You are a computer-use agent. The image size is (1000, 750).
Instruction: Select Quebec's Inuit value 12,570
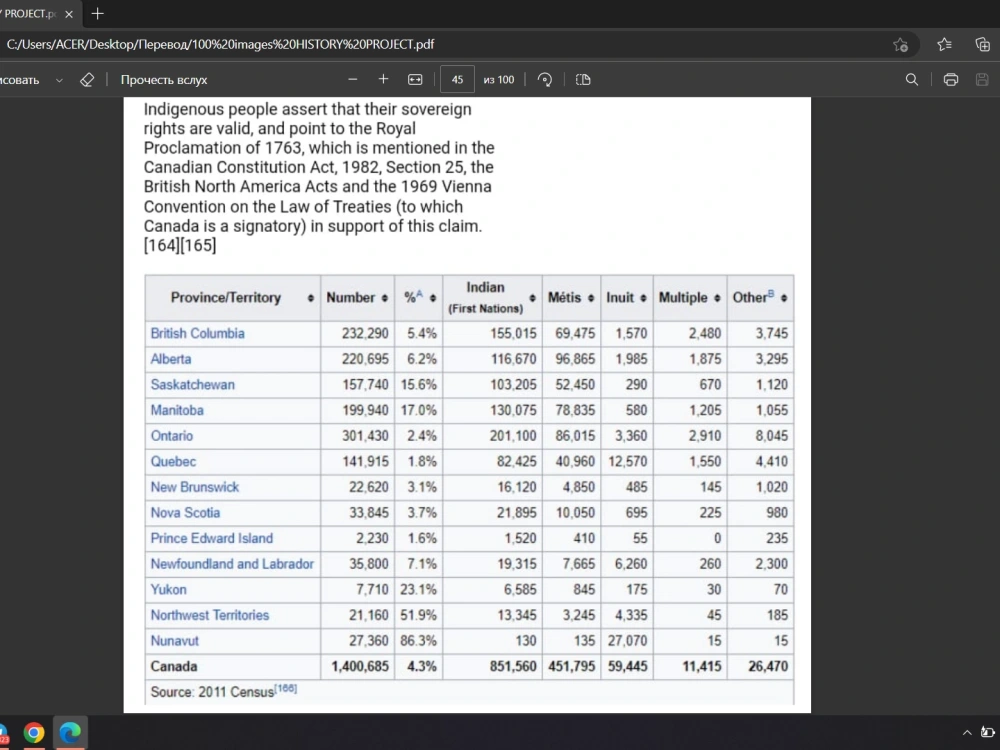[626, 461]
